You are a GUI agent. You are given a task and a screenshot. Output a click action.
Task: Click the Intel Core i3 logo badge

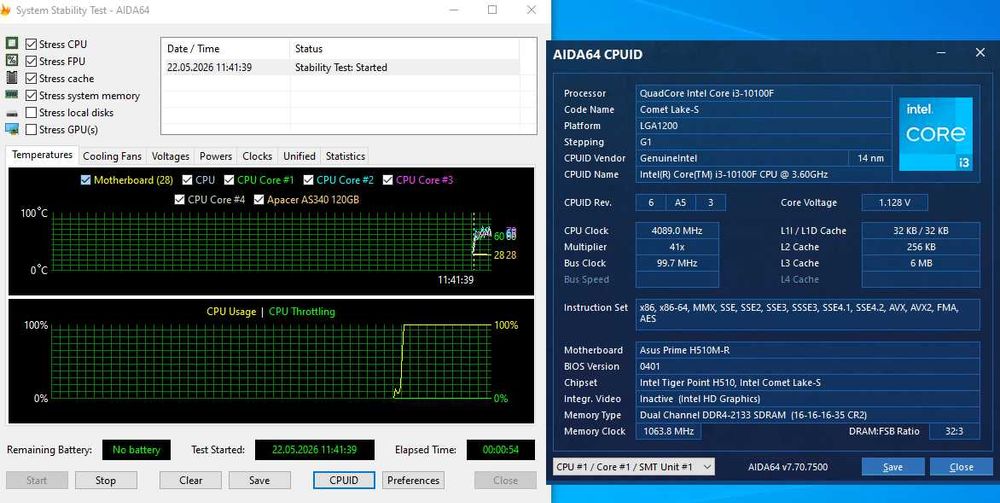936,134
